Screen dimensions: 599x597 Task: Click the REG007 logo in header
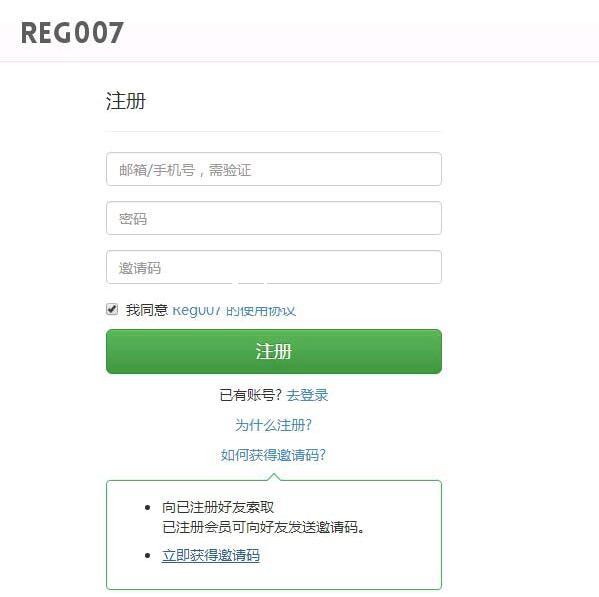click(x=72, y=33)
